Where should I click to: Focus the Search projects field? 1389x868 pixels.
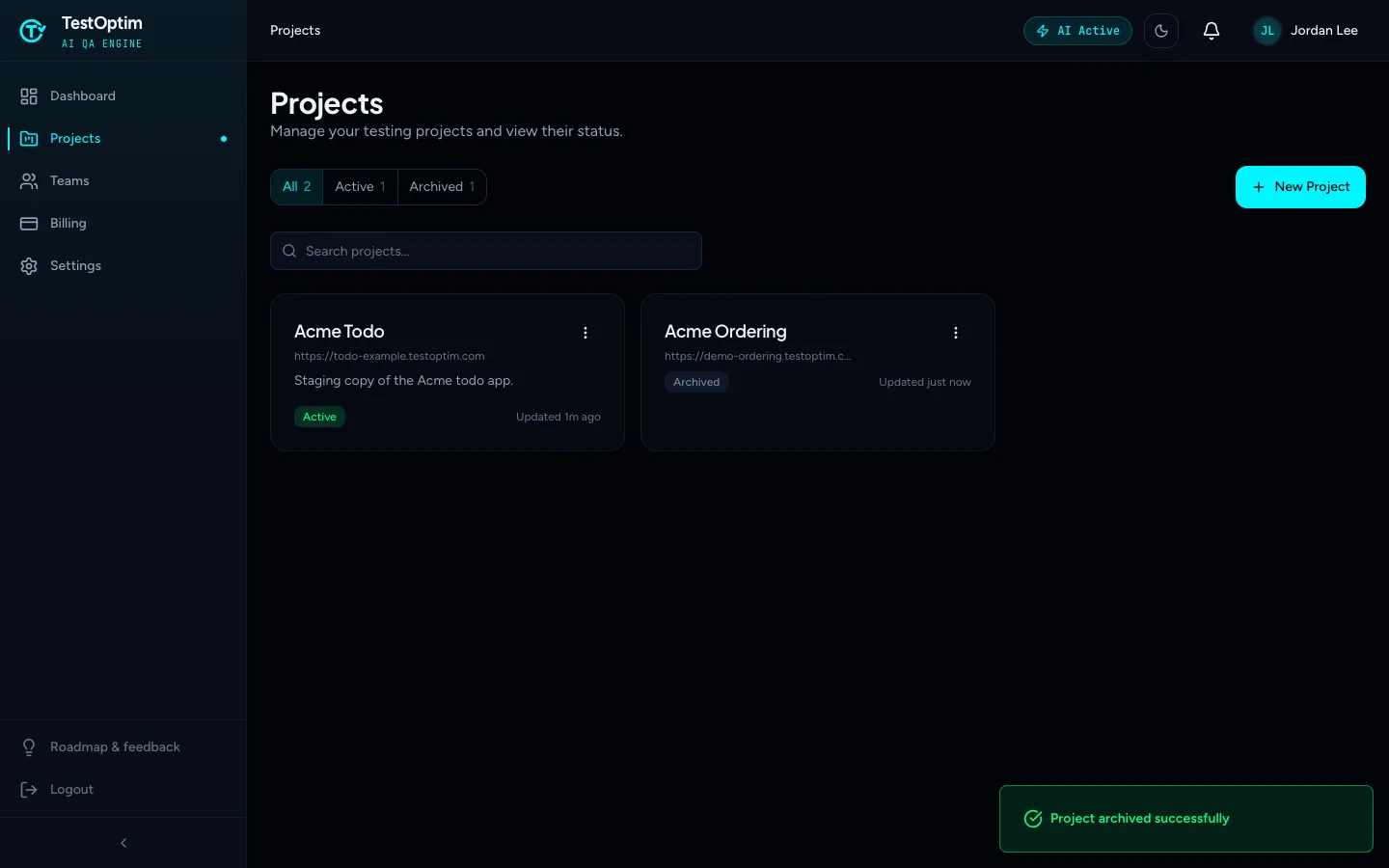point(486,251)
